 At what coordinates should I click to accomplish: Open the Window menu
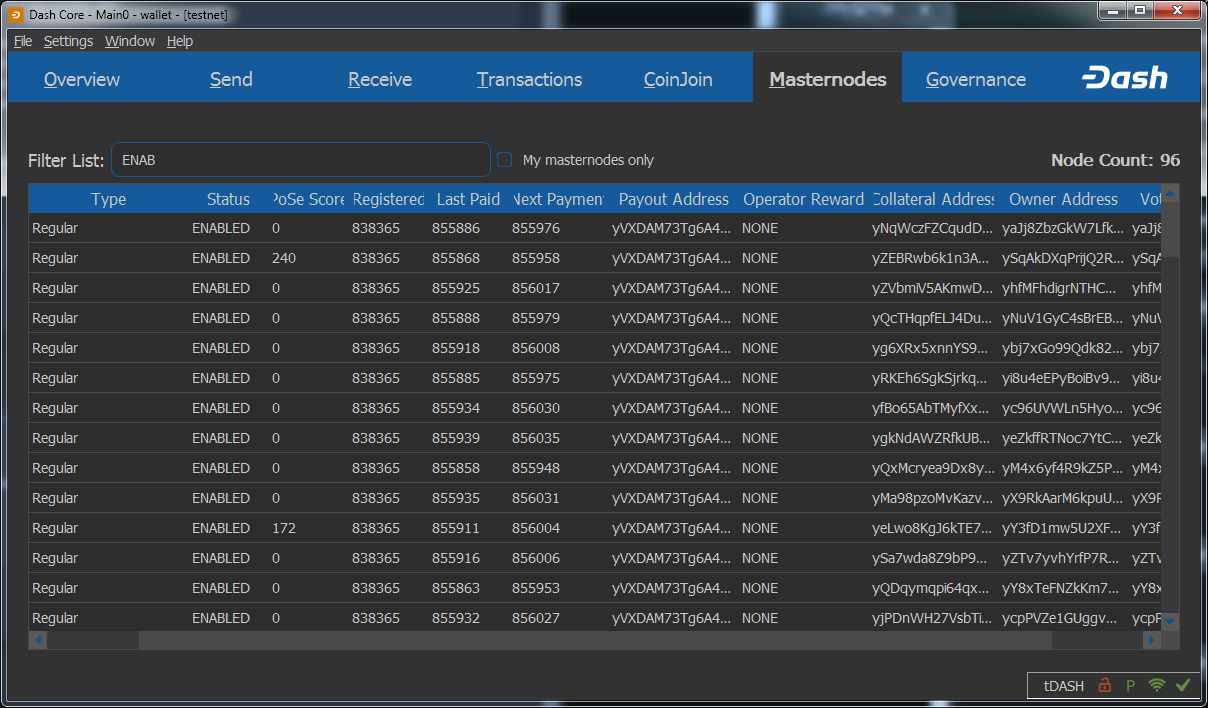[x=130, y=41]
